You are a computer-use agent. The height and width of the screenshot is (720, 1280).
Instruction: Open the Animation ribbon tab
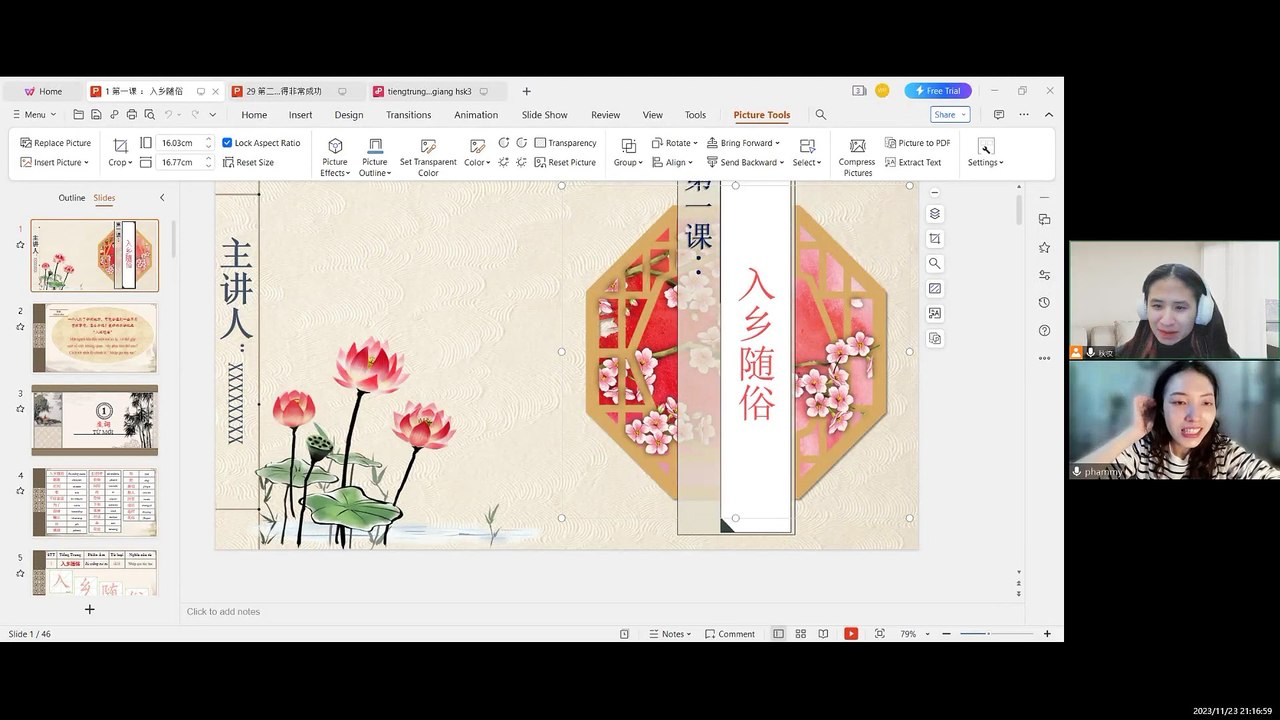click(x=476, y=115)
